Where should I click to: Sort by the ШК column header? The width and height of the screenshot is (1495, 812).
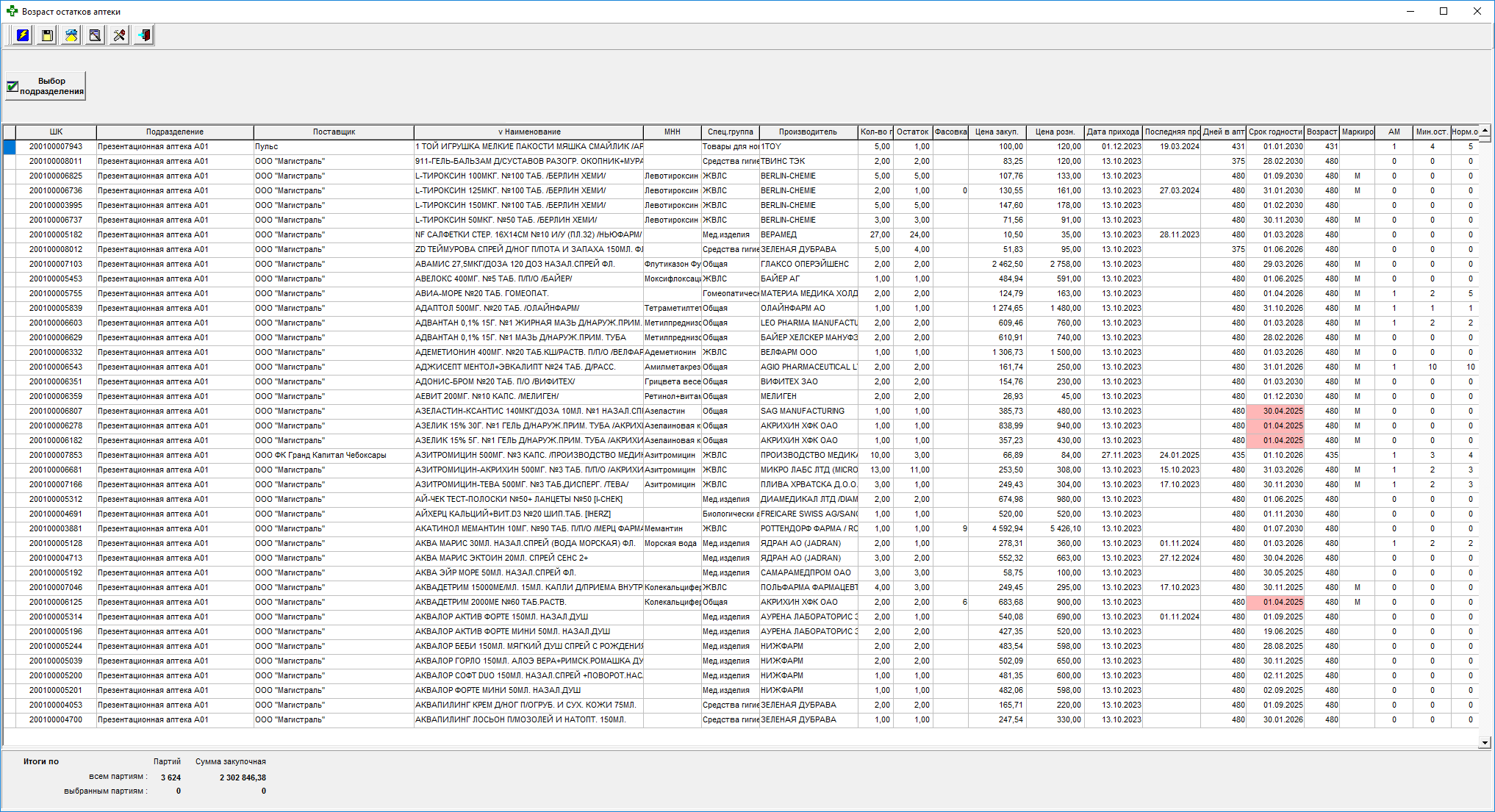click(x=56, y=132)
